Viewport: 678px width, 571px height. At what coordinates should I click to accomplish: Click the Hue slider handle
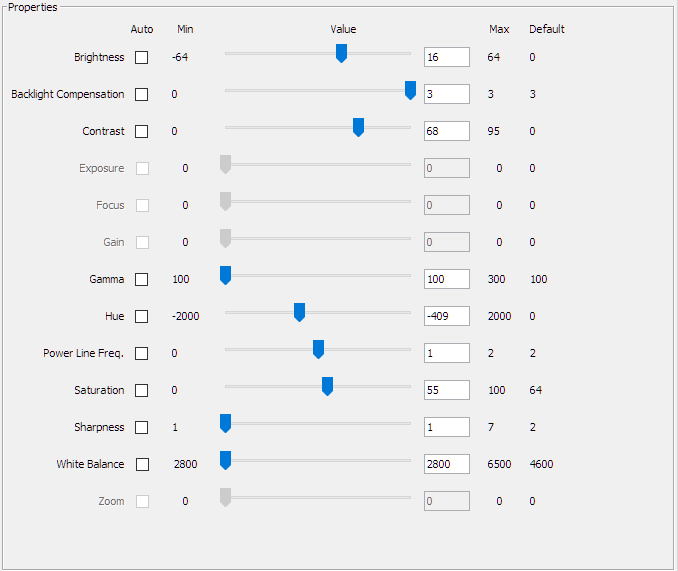coord(299,312)
